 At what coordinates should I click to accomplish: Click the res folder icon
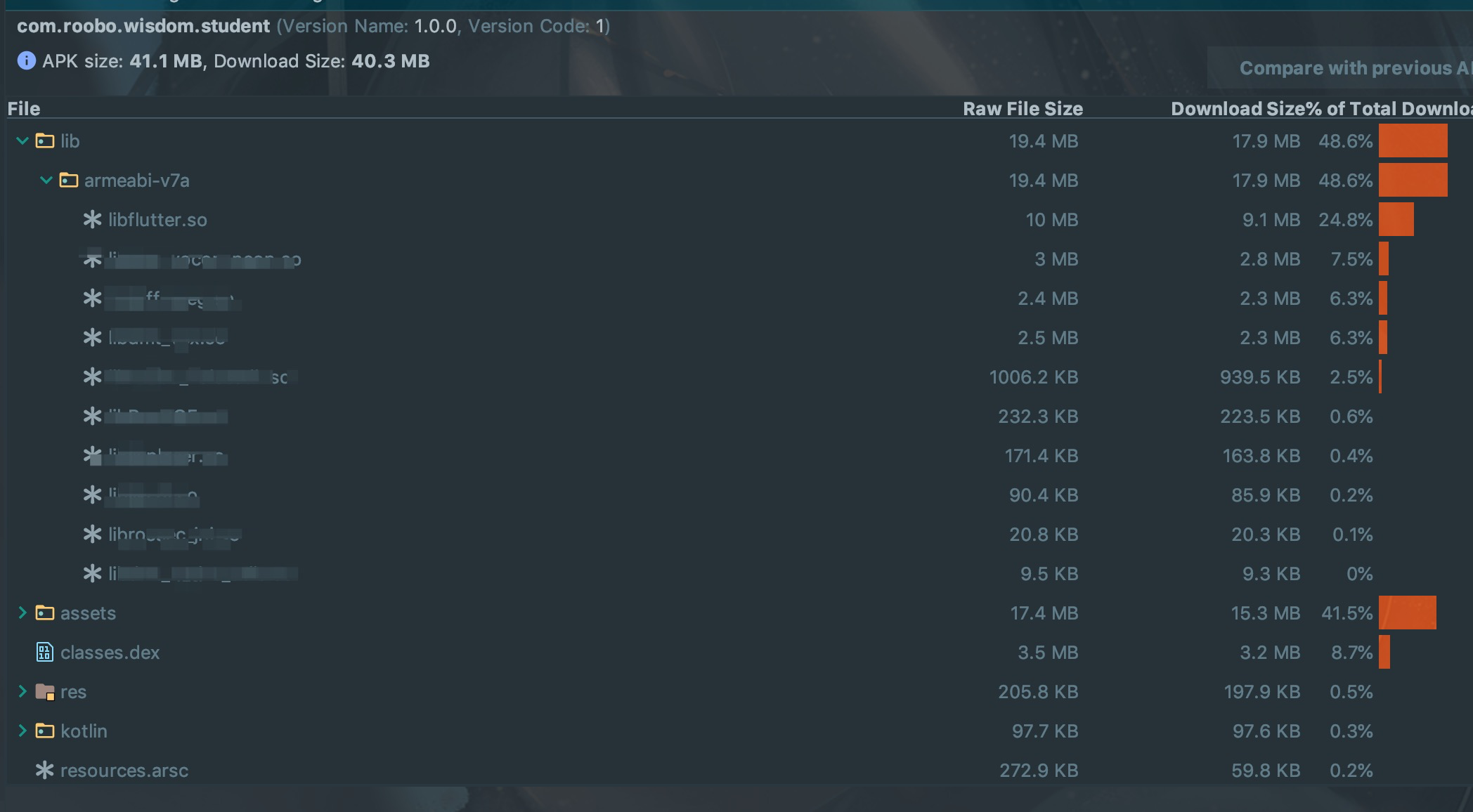tap(45, 692)
